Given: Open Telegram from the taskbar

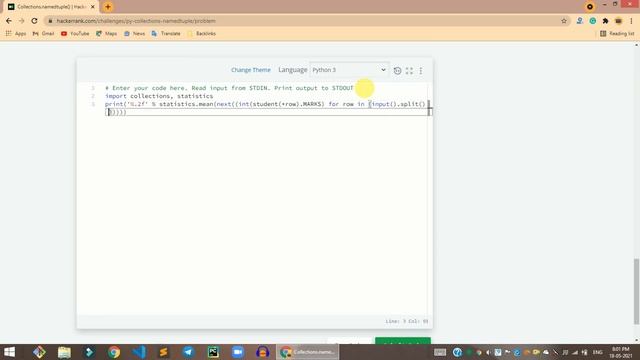Looking at the screenshot, I should 188,352.
